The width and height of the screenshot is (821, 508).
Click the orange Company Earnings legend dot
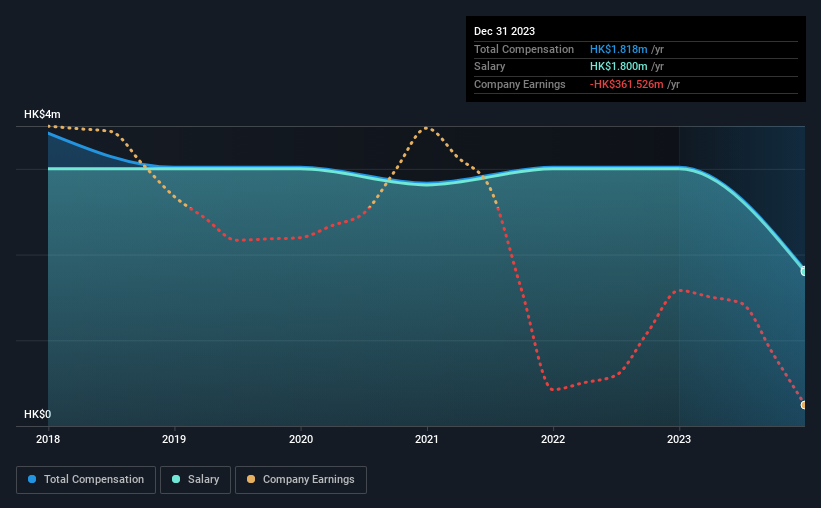coord(251,479)
